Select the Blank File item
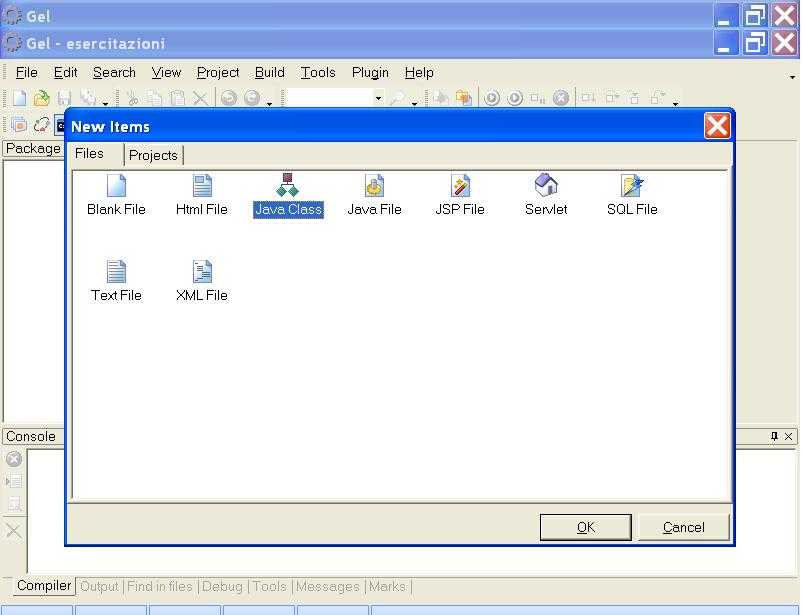 116,194
